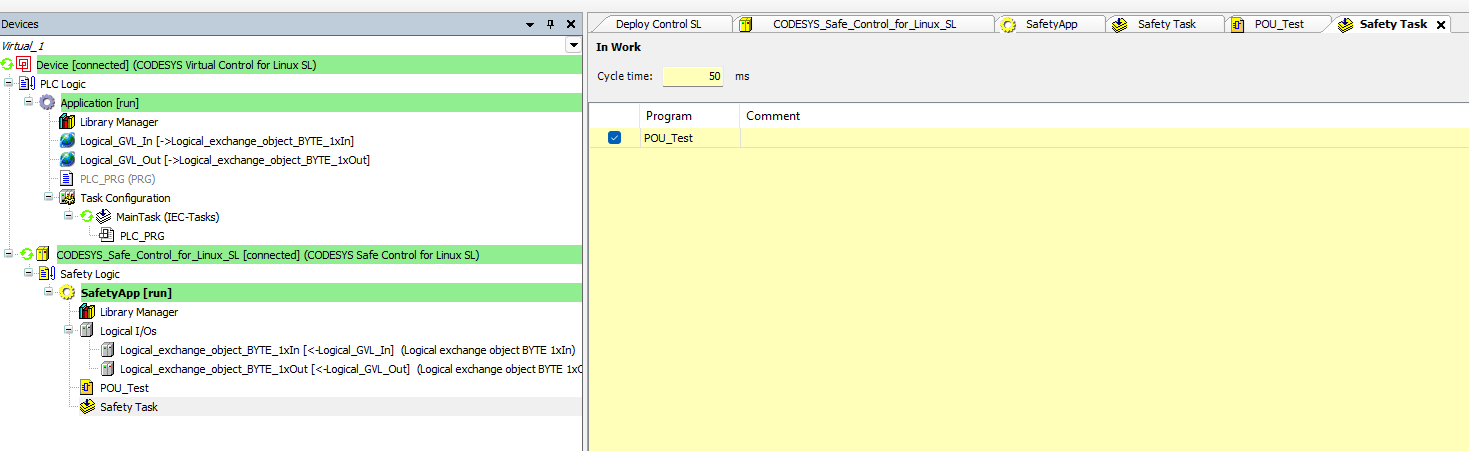Pin the Devices panel with auto-hide
This screenshot has width=1469, height=451.
pos(550,24)
